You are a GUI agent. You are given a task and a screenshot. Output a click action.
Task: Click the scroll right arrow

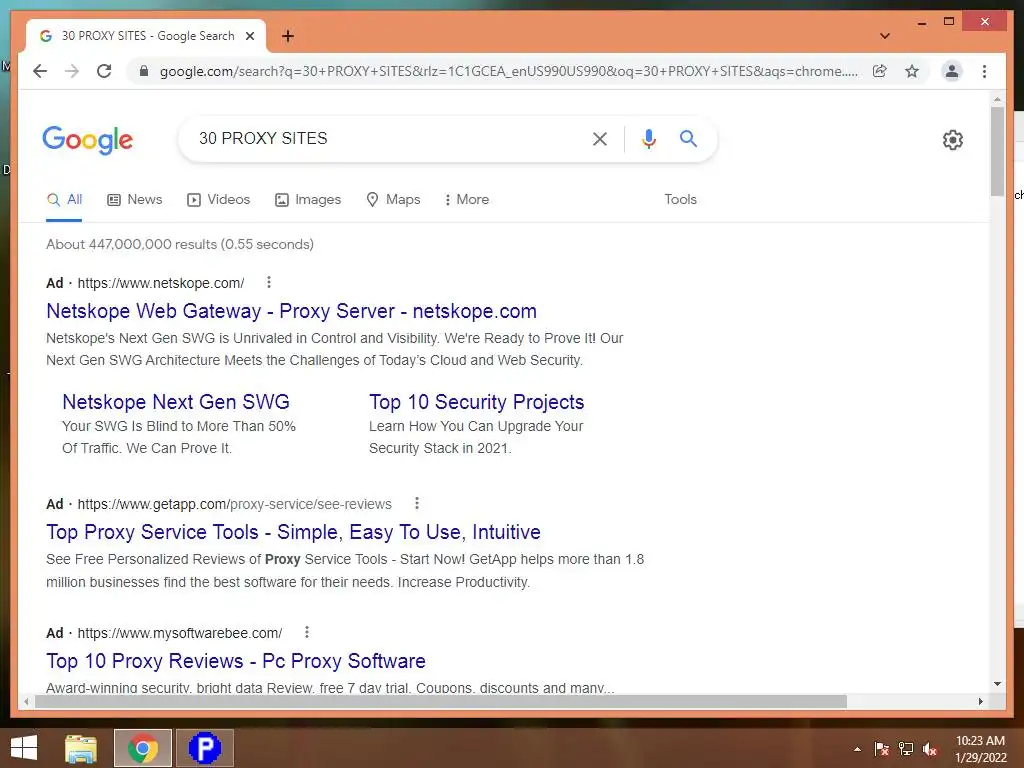[x=980, y=701]
